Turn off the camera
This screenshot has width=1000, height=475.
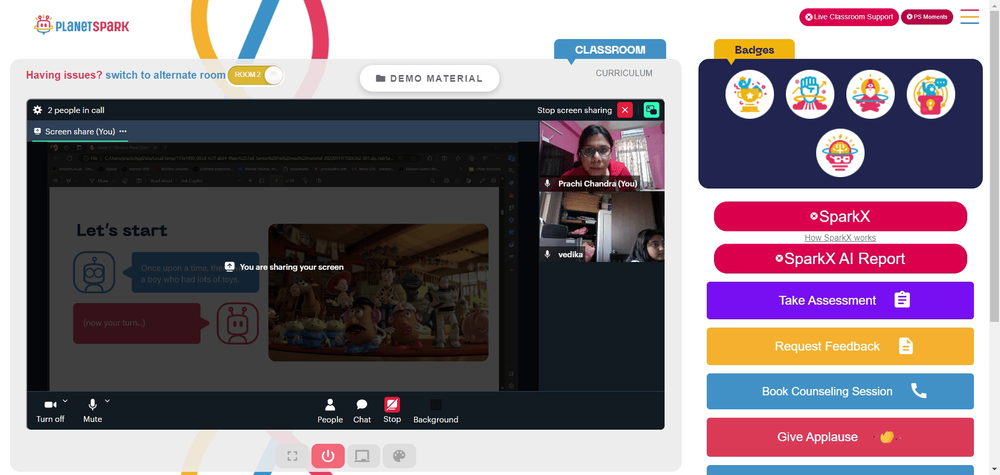coord(50,411)
